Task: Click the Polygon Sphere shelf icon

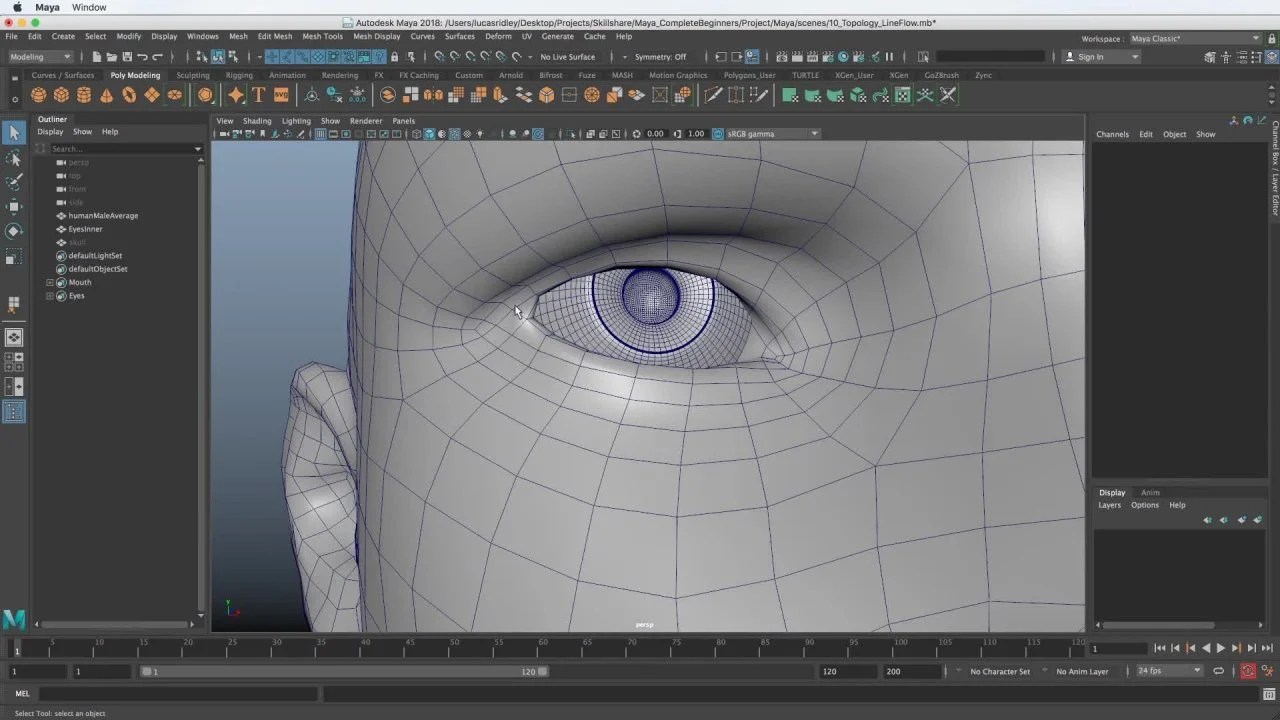Action: click(x=38, y=95)
